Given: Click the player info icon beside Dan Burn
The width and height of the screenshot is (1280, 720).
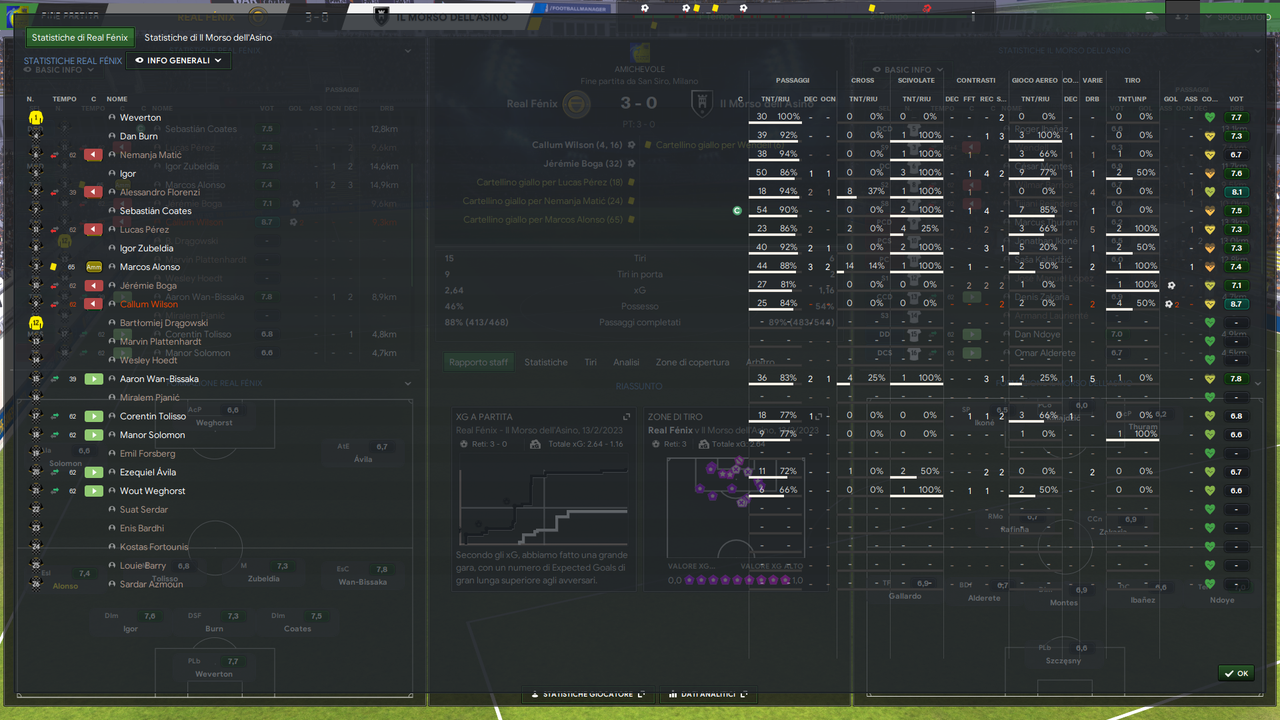Looking at the screenshot, I should pos(112,136).
